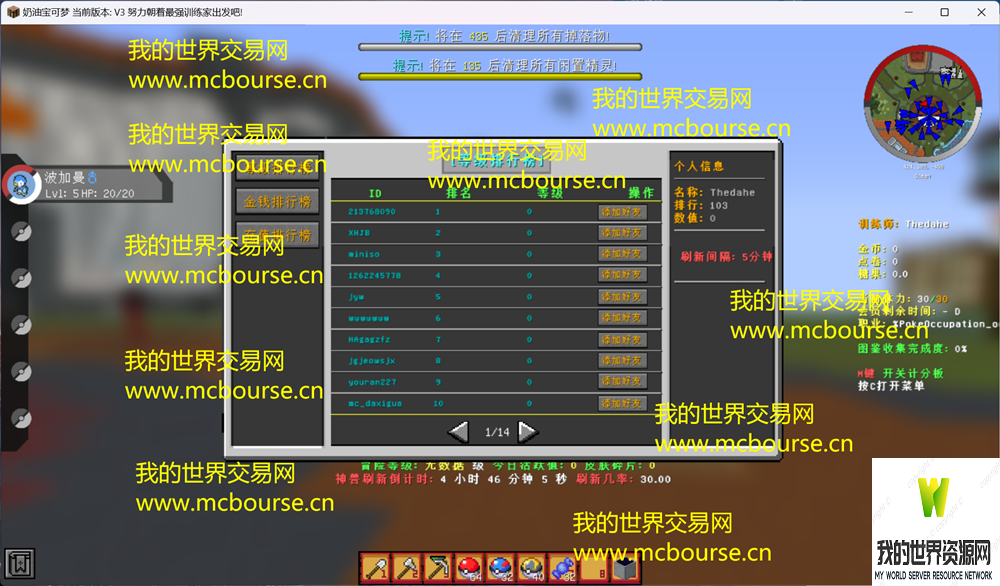Click the third empty Pokéball party slot
1000x586 pixels.
[x=21, y=278]
